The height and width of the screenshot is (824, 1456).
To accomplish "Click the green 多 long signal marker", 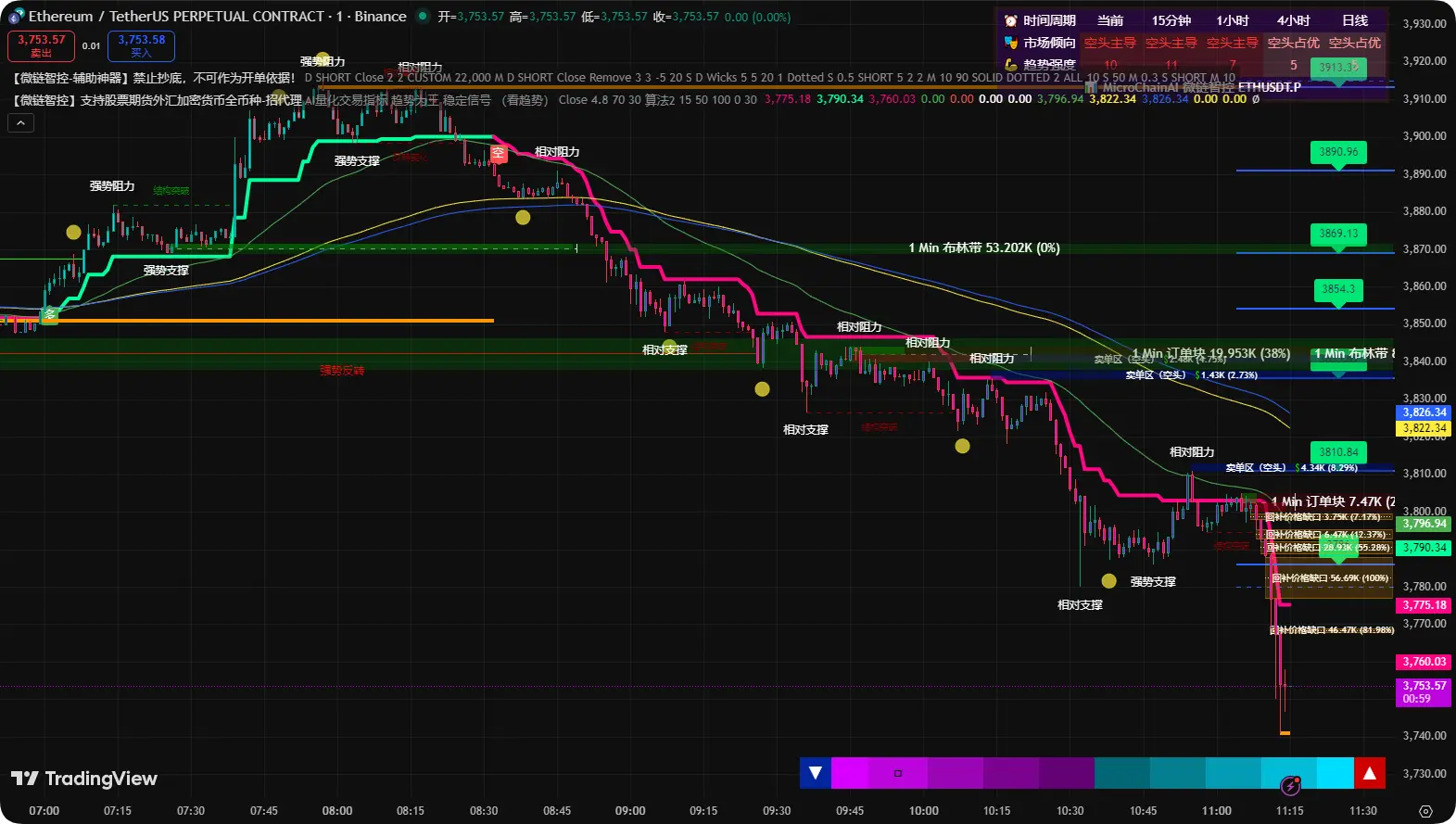I will coord(50,315).
